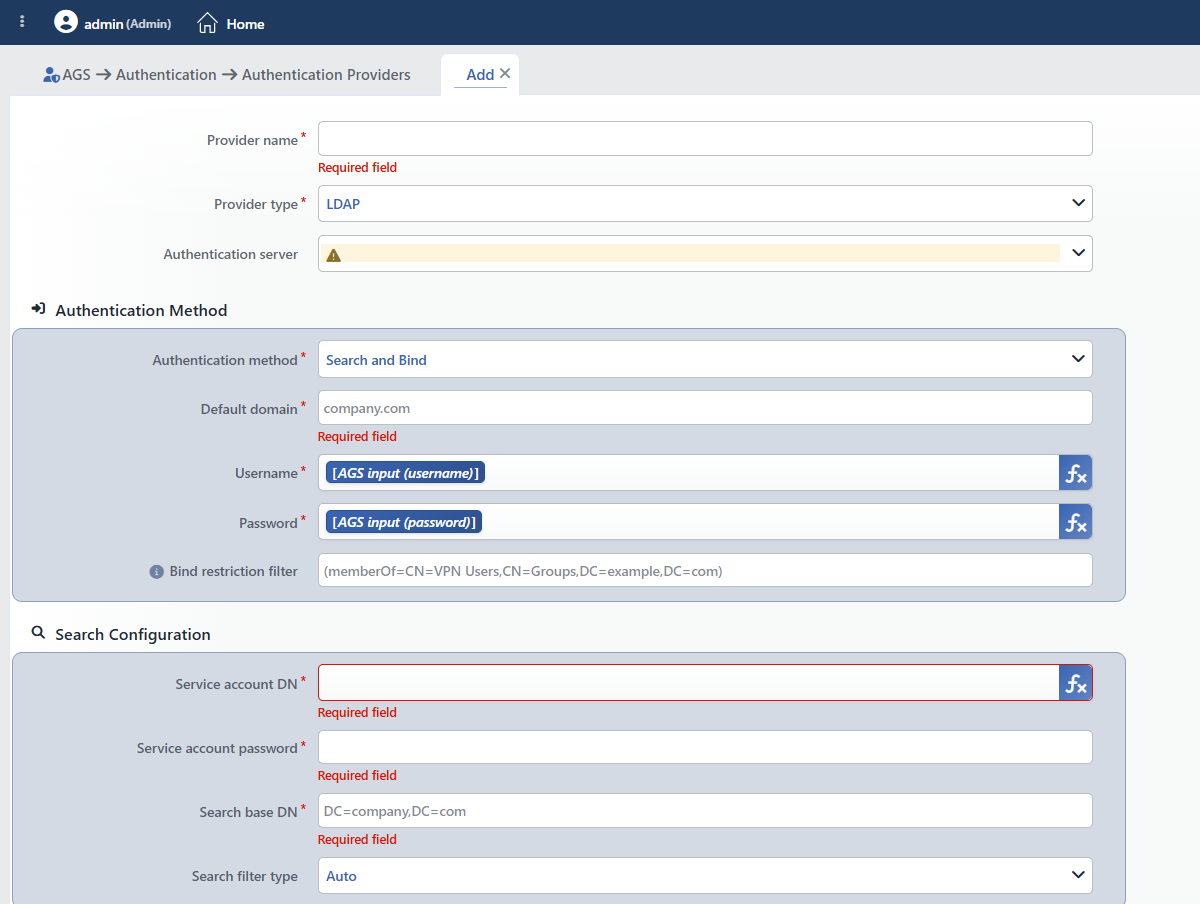Screen dimensions: 1200x904
Task: Click the Search Configuration heading text
Action: tap(133, 634)
